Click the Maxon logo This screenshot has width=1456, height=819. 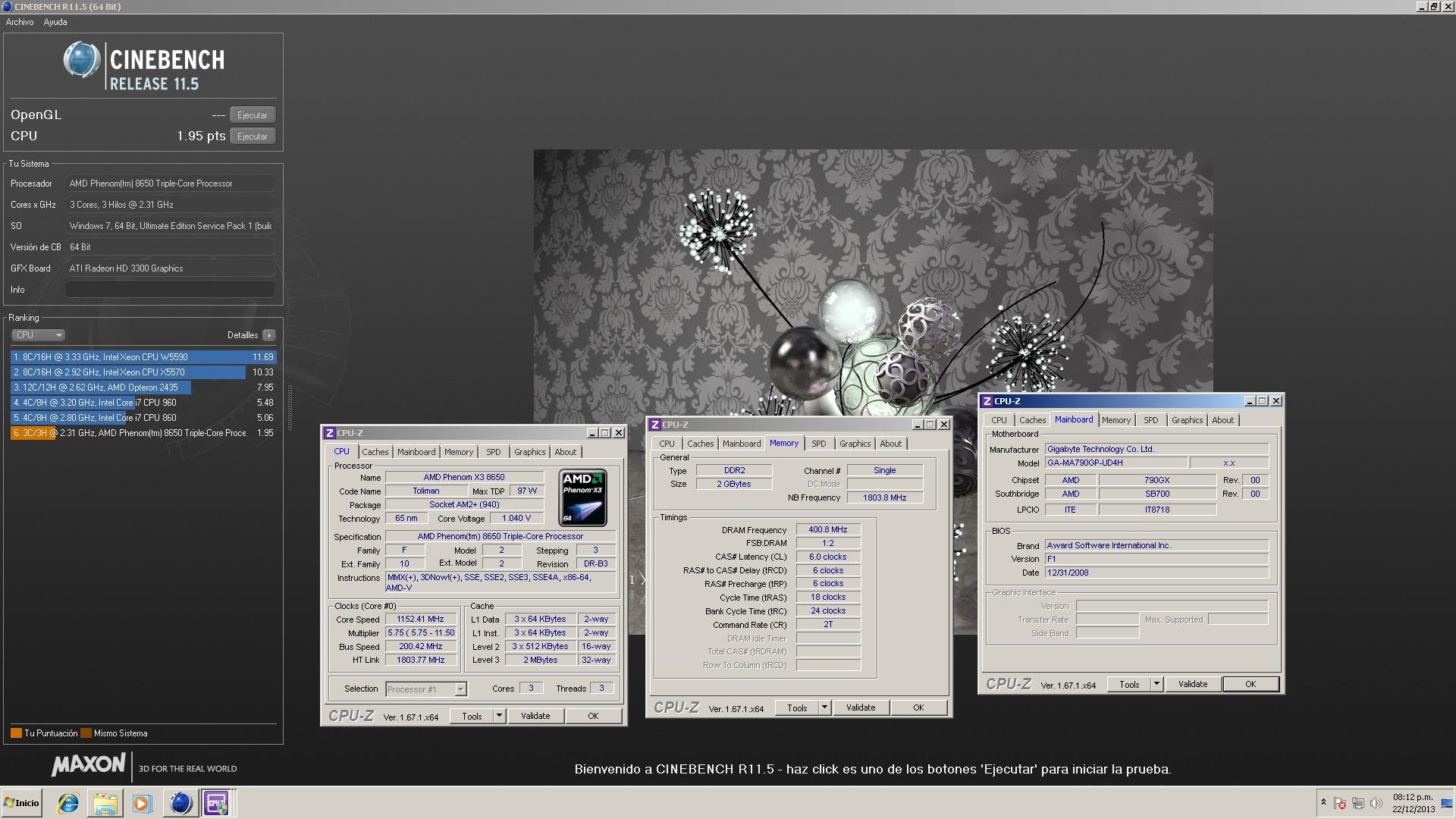(x=88, y=765)
